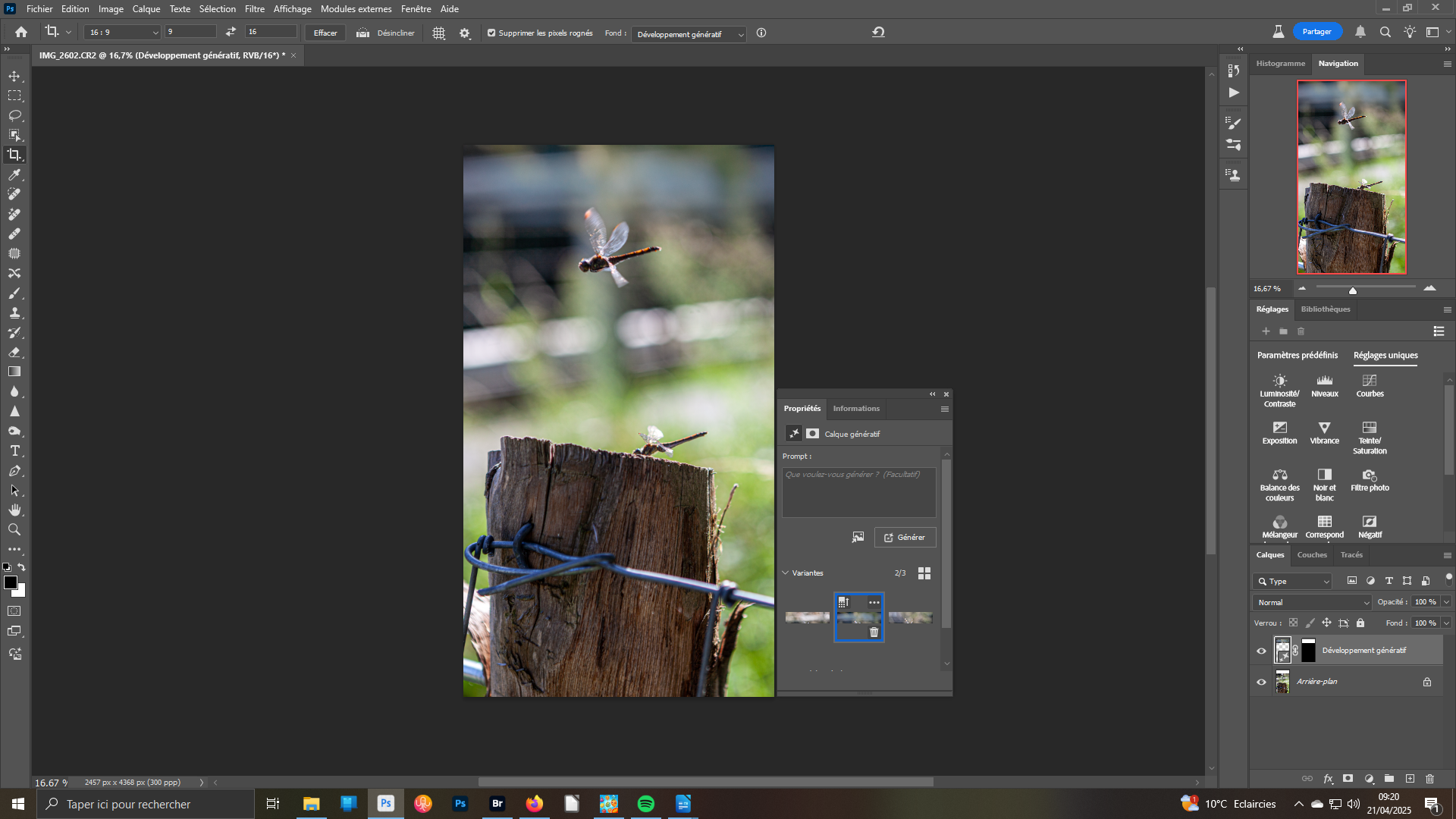Click the Spotify icon in taskbar
The width and height of the screenshot is (1456, 819).
click(646, 804)
